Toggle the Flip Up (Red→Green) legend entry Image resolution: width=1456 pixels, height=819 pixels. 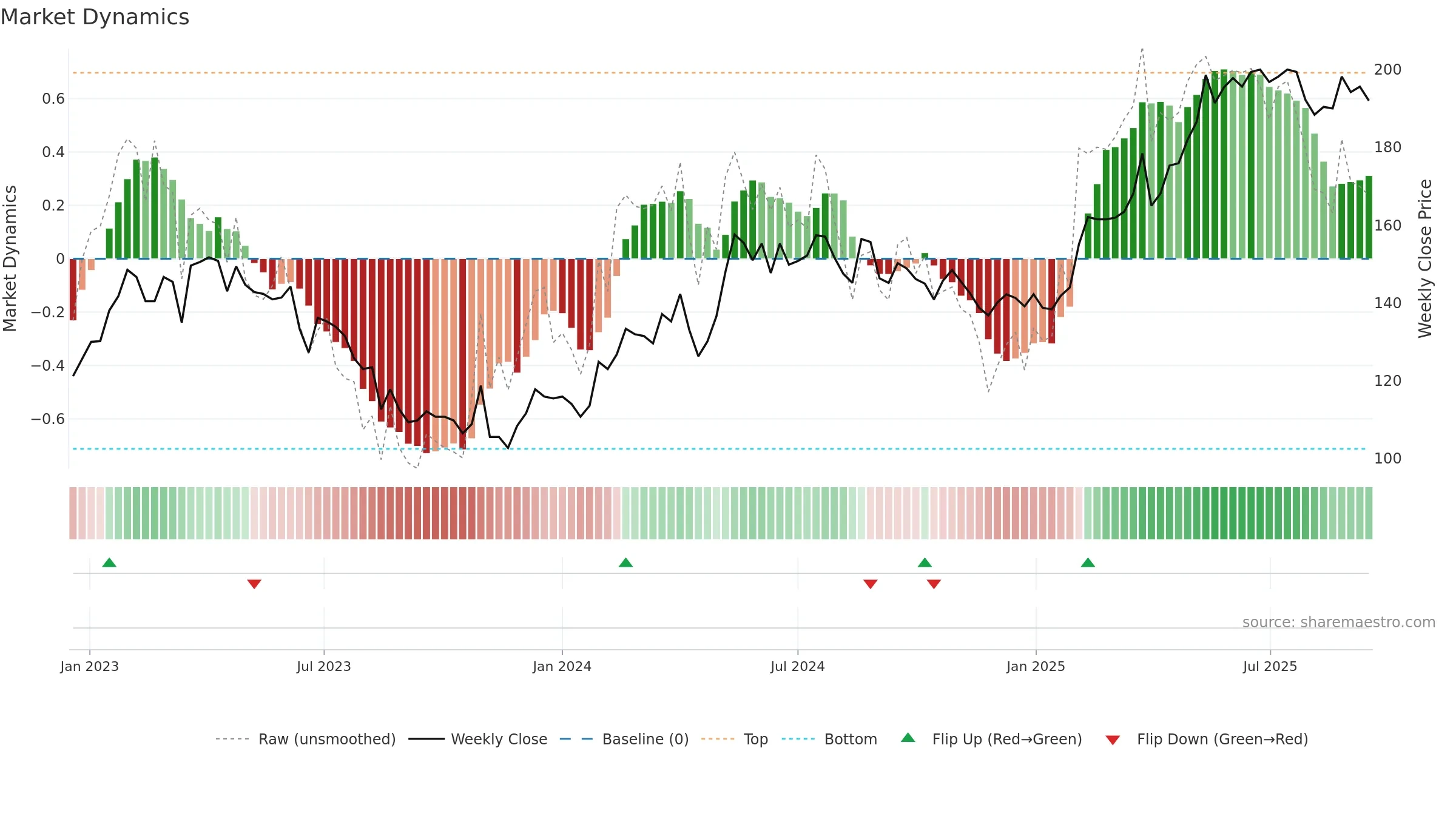991,739
